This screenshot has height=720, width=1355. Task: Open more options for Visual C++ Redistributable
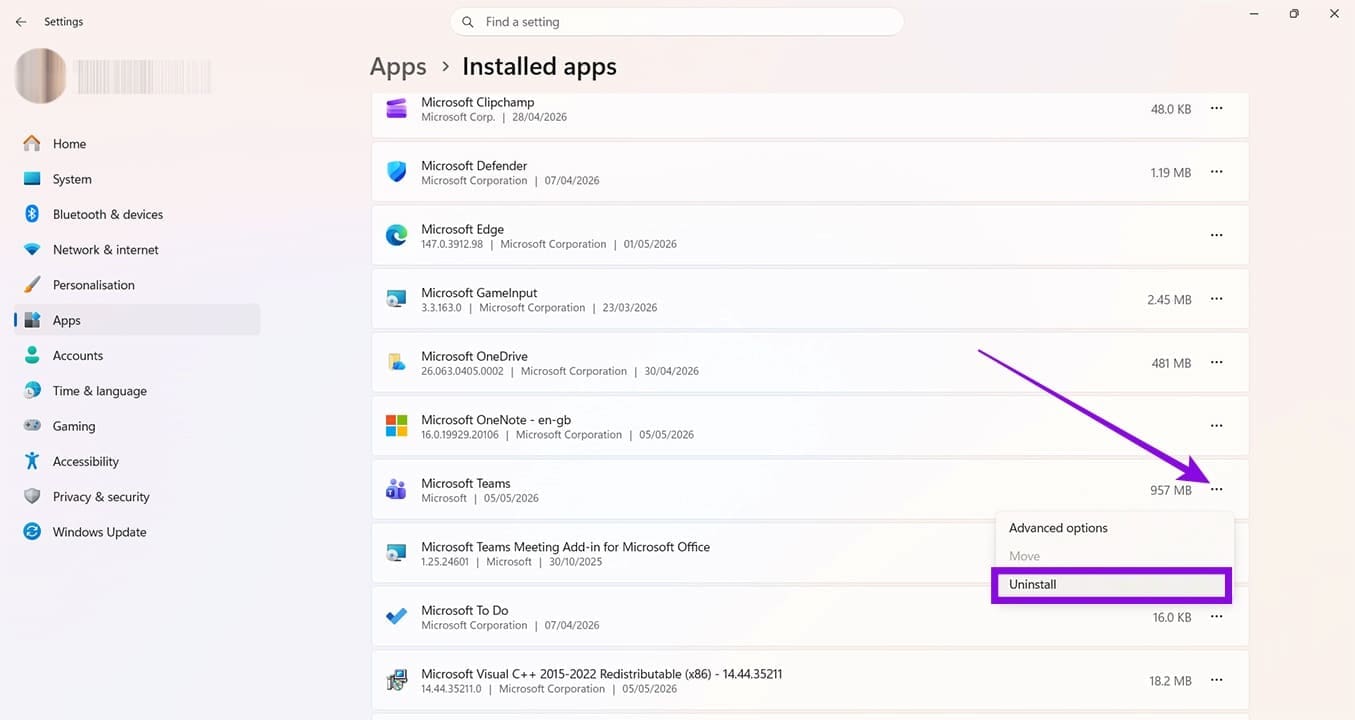(1217, 680)
